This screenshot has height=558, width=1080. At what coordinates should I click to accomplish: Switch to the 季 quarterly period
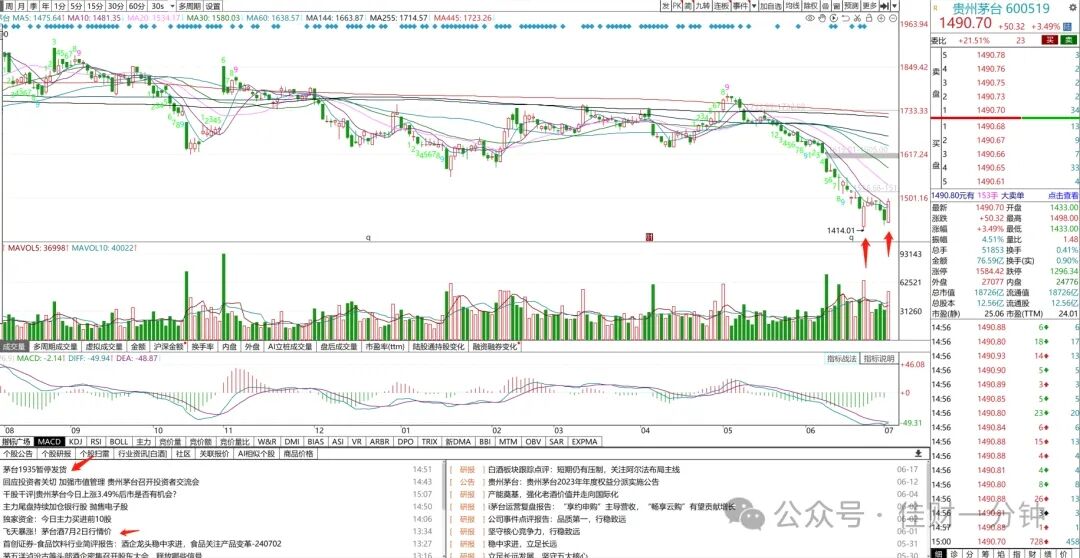tap(34, 6)
